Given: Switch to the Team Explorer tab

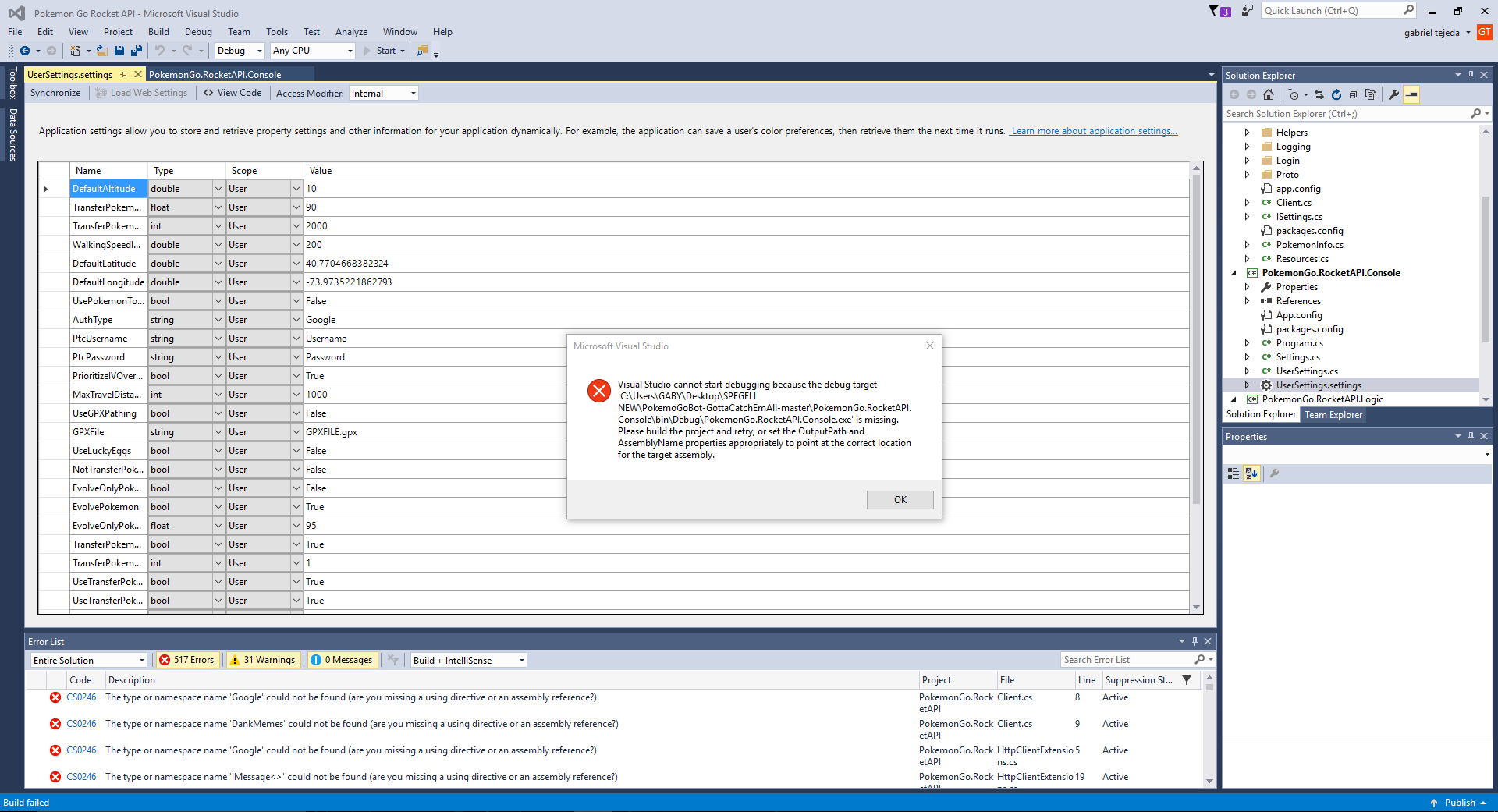Looking at the screenshot, I should [1333, 415].
